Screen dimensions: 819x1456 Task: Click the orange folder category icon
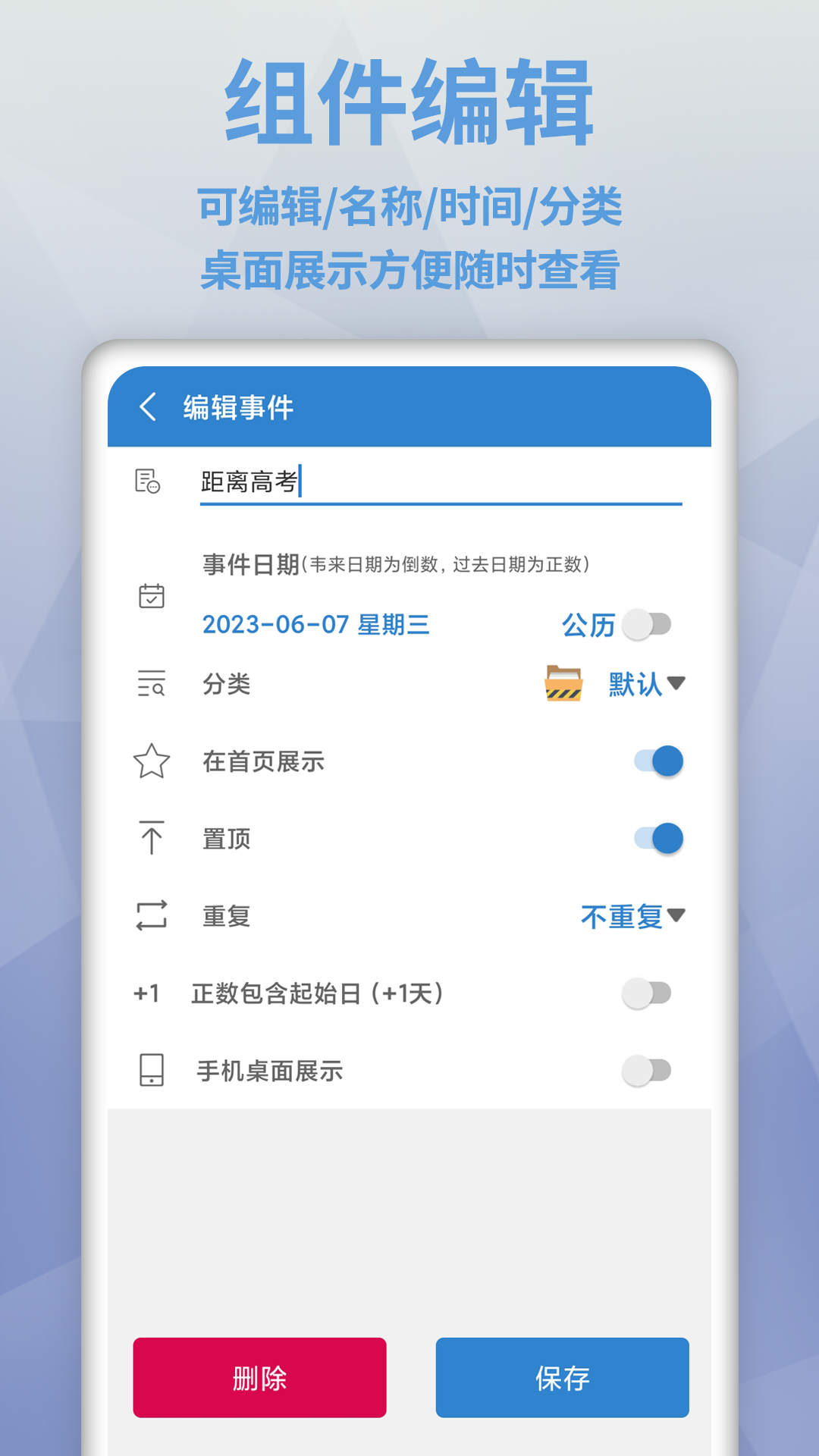coord(563,683)
